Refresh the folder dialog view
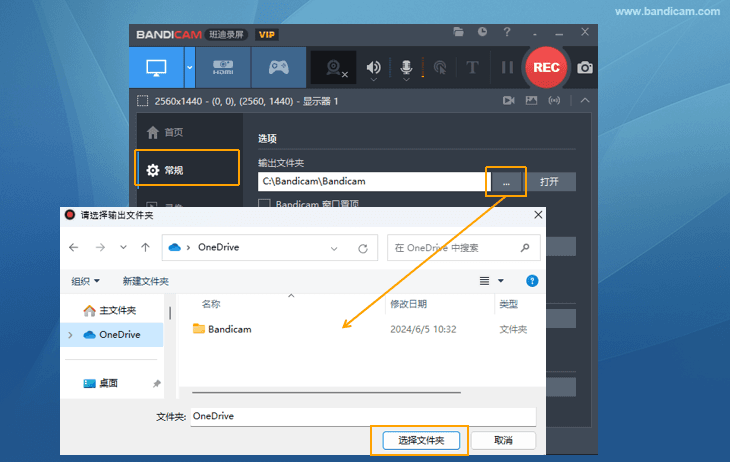This screenshot has height=462, width=730. tap(363, 248)
